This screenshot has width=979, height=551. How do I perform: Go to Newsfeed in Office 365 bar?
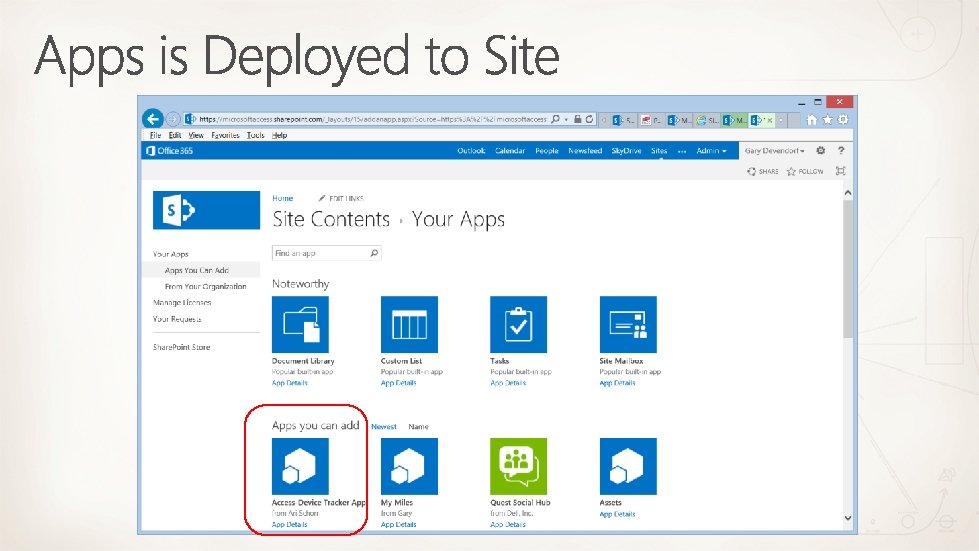coord(585,150)
